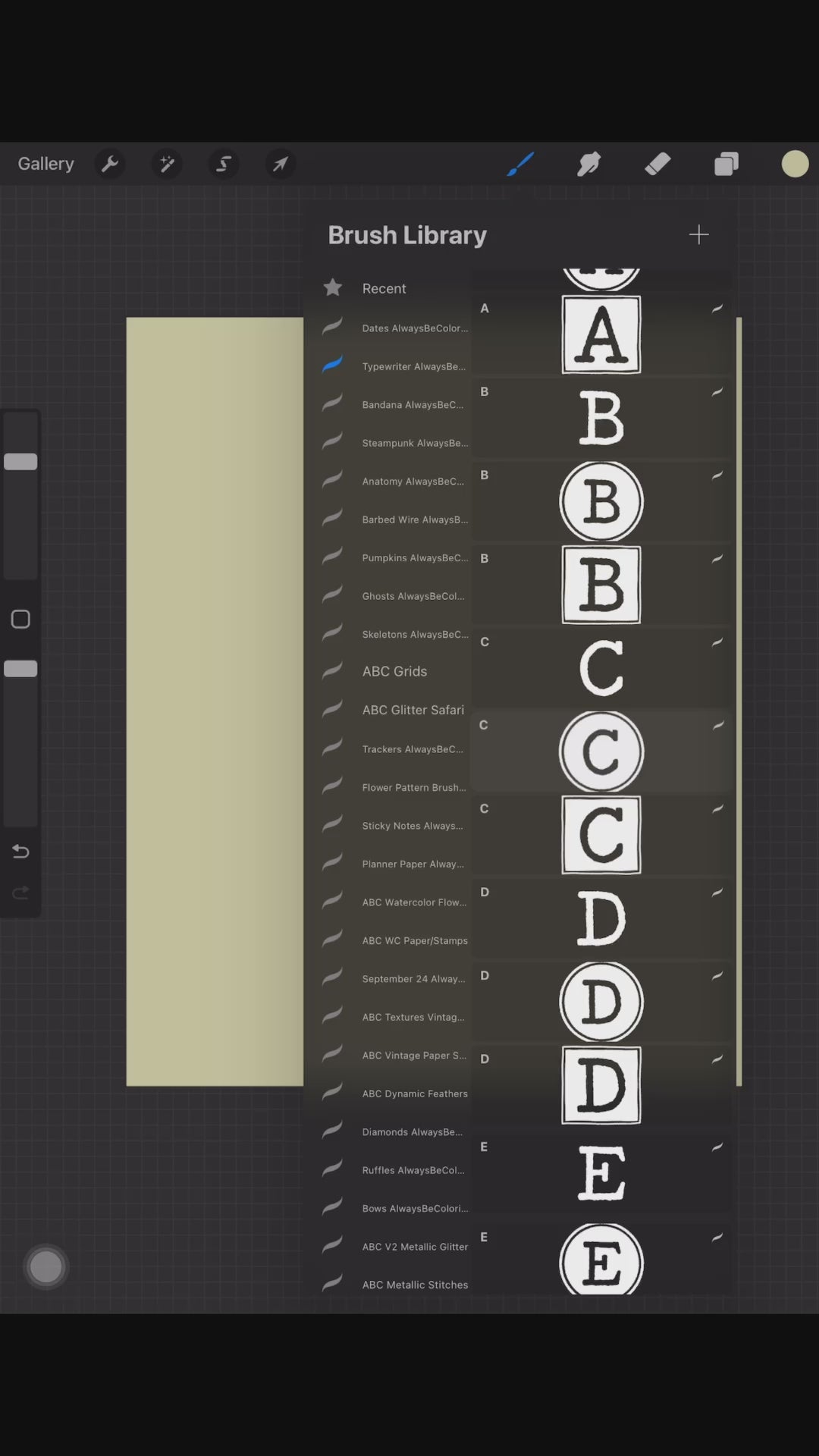Image resolution: width=819 pixels, height=1456 pixels.
Task: Click the brush size slider handle
Action: 20,462
